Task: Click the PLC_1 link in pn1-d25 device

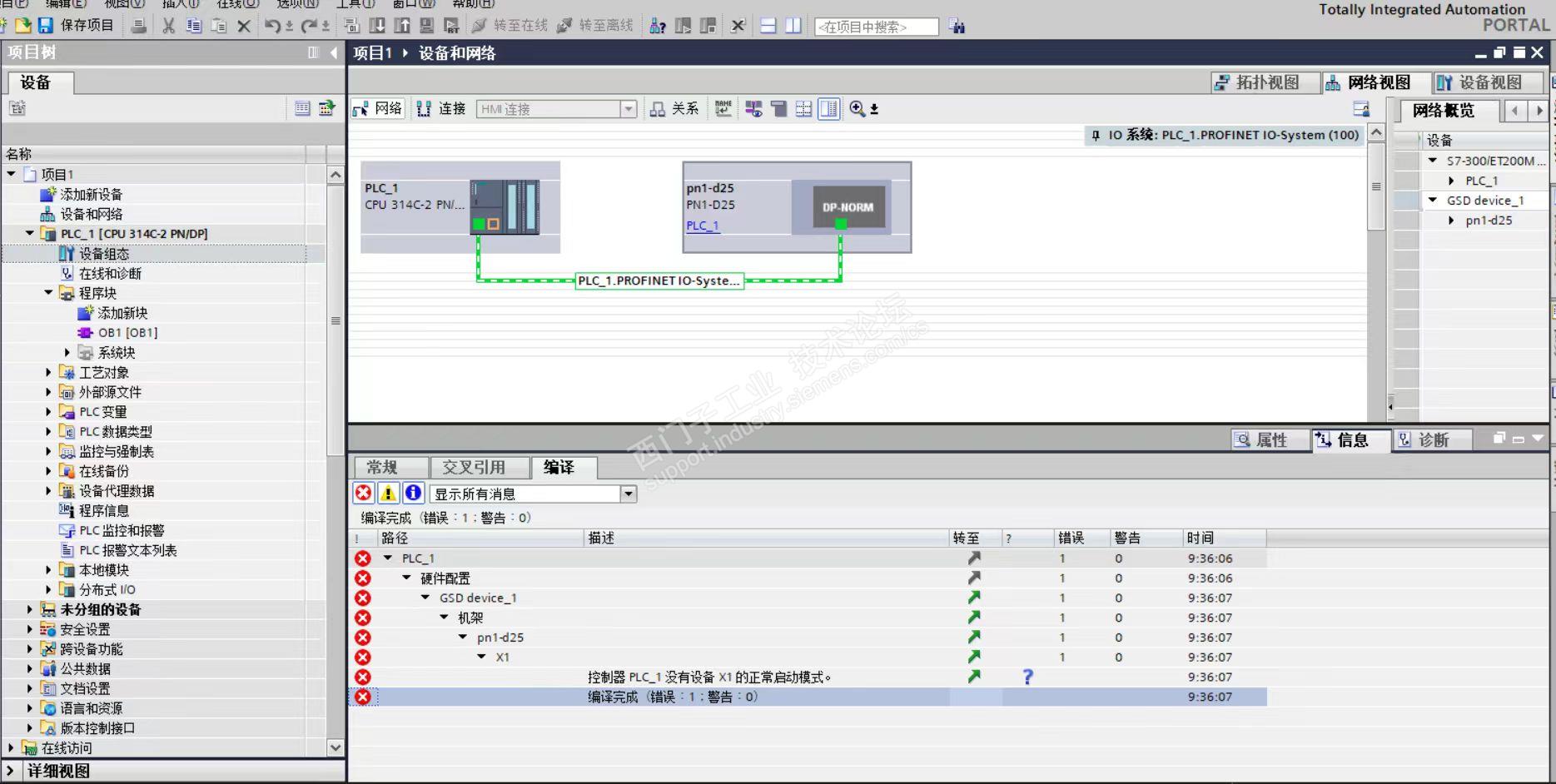Action: tap(702, 226)
